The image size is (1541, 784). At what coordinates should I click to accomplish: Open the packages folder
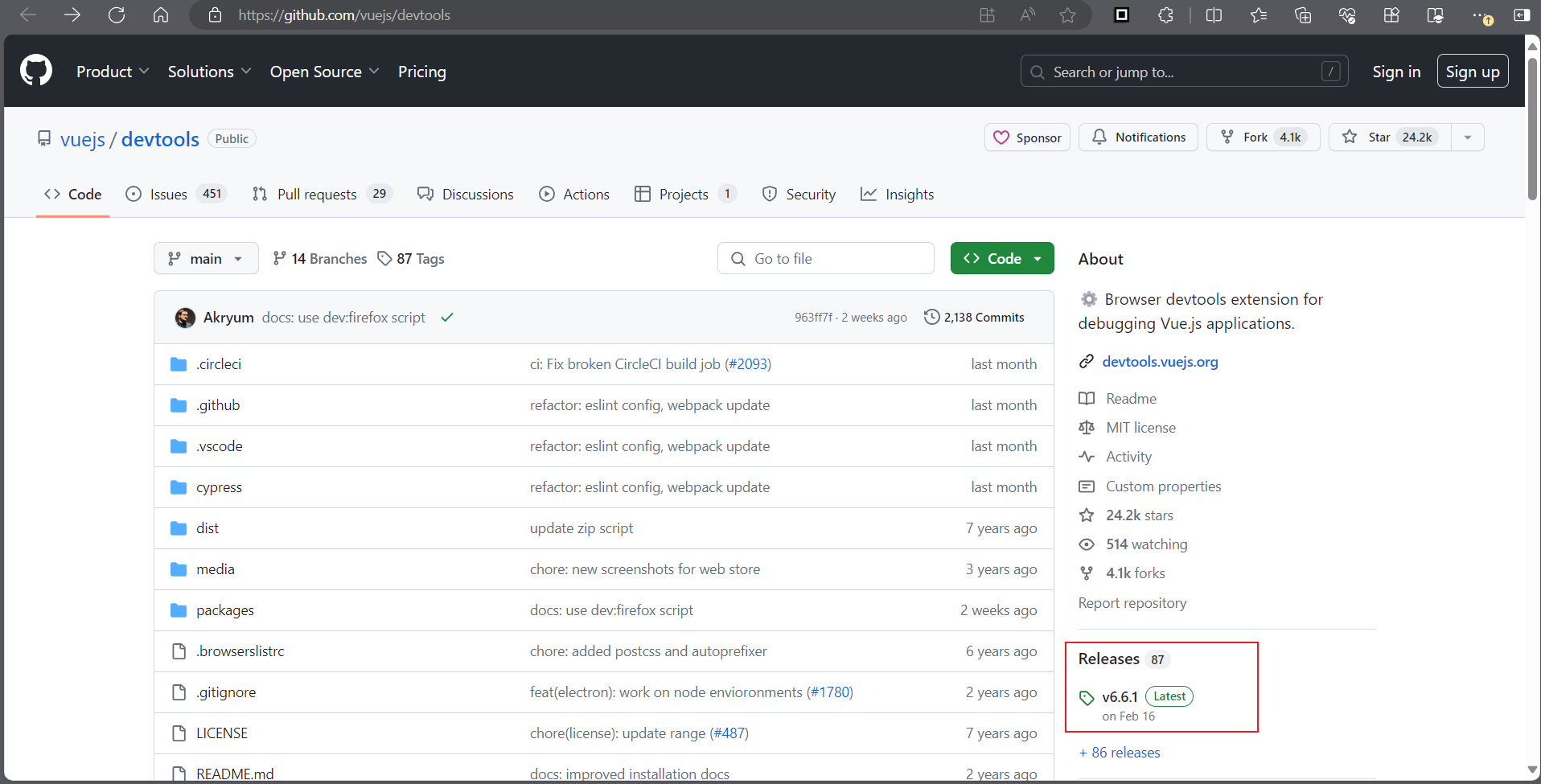pyautogui.click(x=224, y=610)
